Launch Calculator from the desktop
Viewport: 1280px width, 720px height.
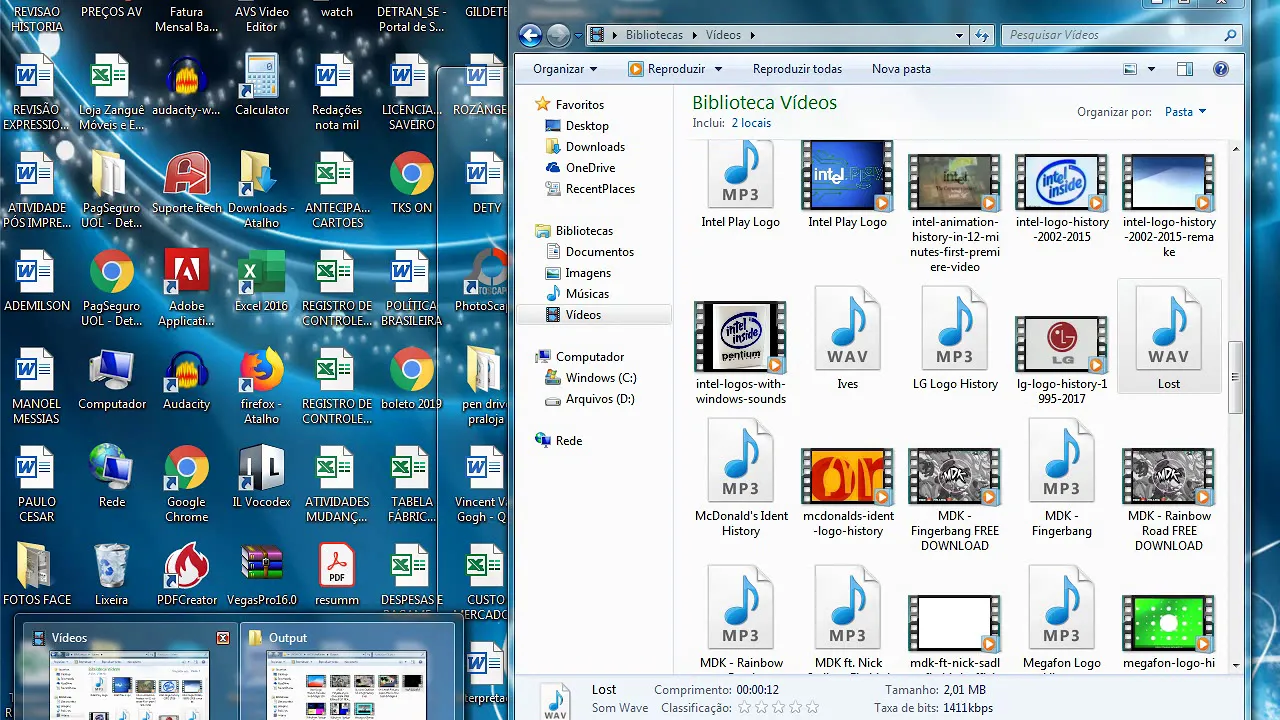point(262,86)
